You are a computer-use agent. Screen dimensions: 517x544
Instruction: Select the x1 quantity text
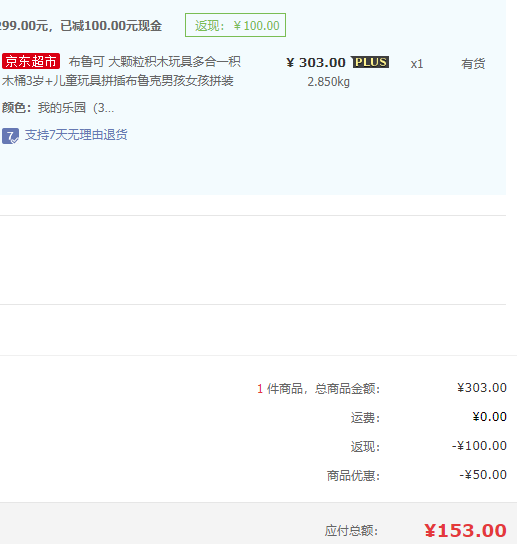[417, 64]
